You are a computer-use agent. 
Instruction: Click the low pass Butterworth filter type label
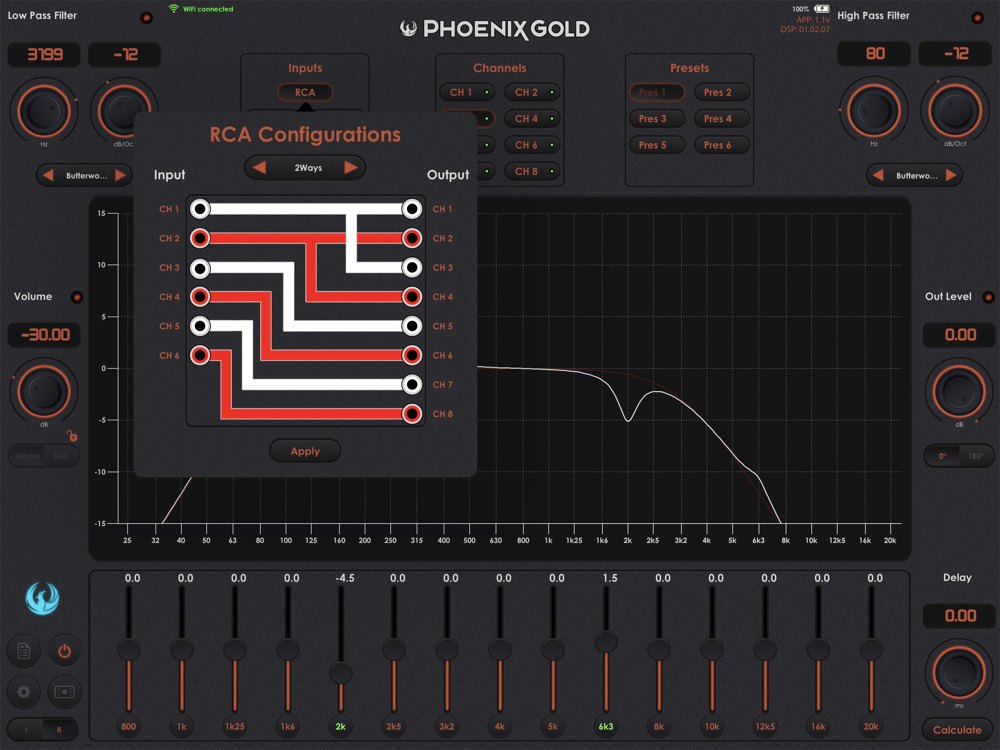(87, 175)
